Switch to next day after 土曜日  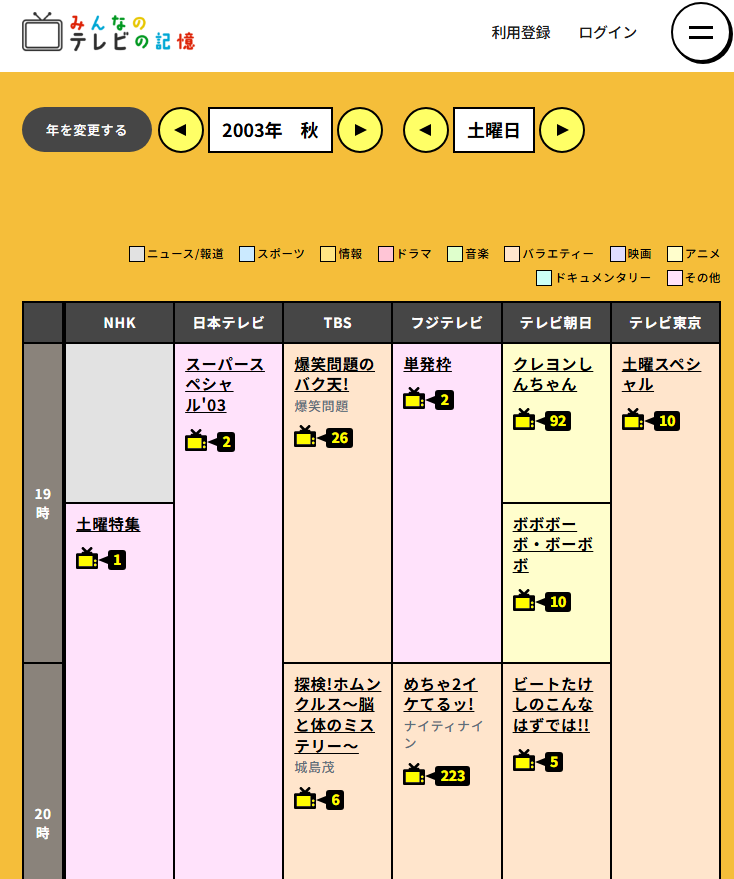tap(562, 130)
